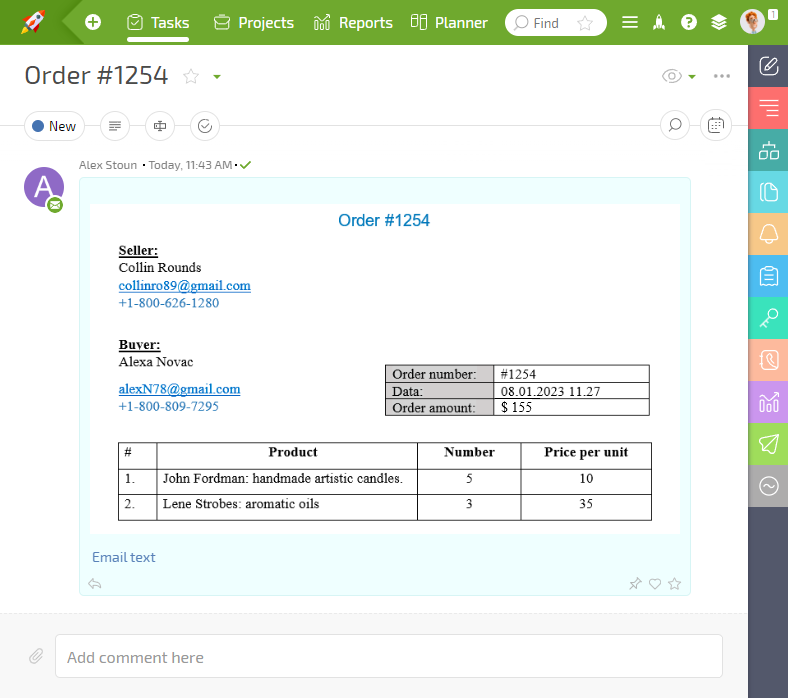The height and width of the screenshot is (698, 788).
Task: Click the reply arrow icon on comment
Action: coord(94,584)
